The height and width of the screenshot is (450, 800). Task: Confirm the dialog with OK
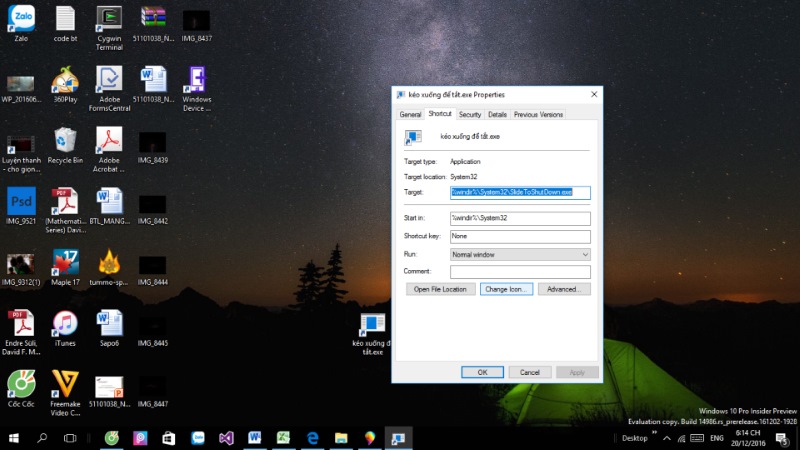pyautogui.click(x=482, y=372)
